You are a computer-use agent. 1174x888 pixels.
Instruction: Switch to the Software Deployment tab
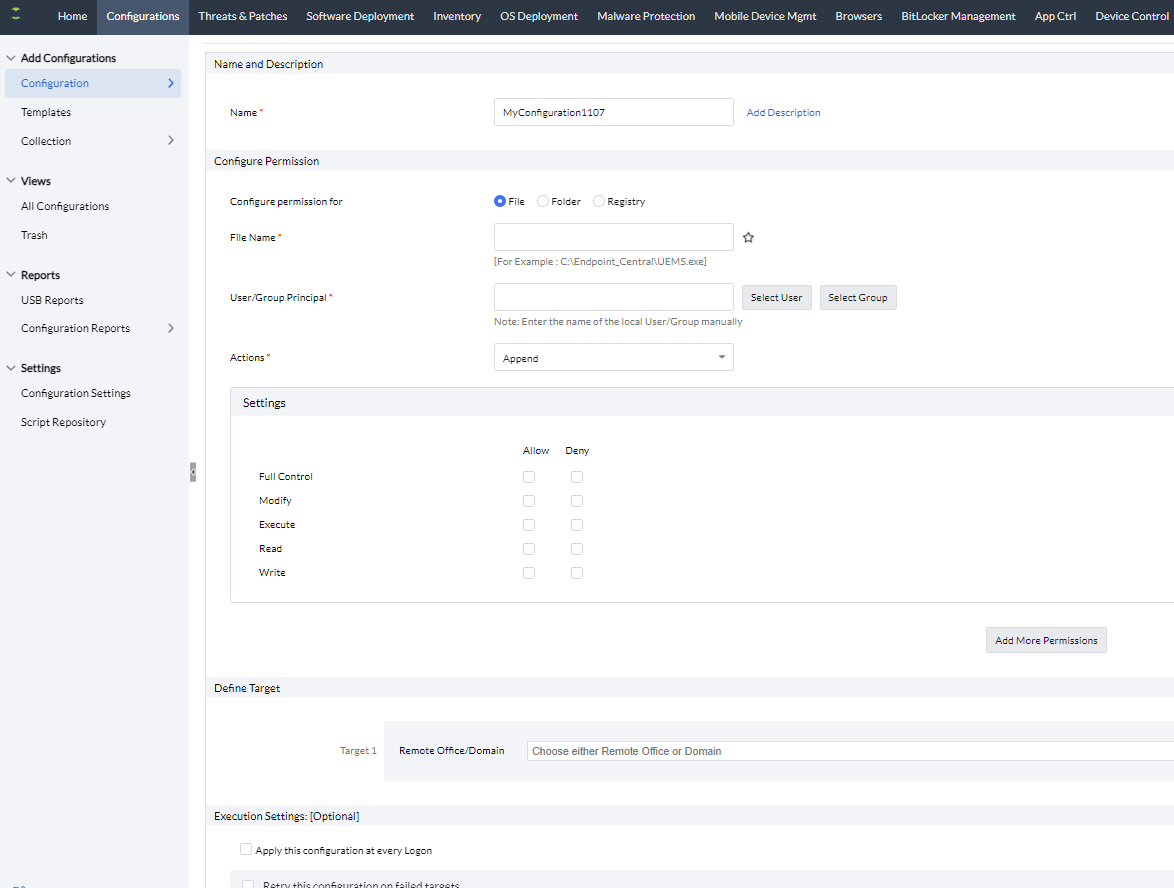(360, 16)
